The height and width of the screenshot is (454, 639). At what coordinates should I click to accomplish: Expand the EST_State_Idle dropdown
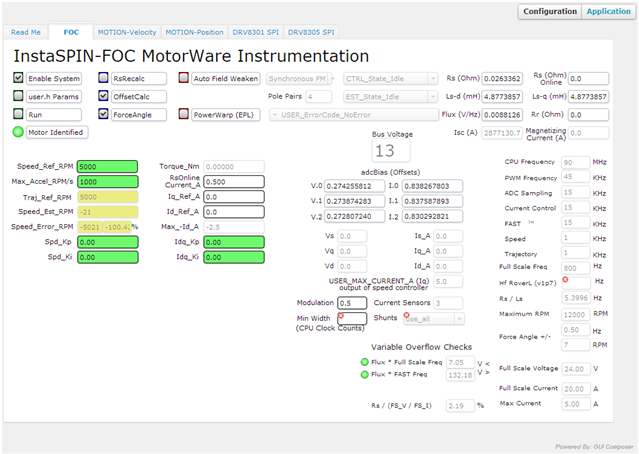391,97
